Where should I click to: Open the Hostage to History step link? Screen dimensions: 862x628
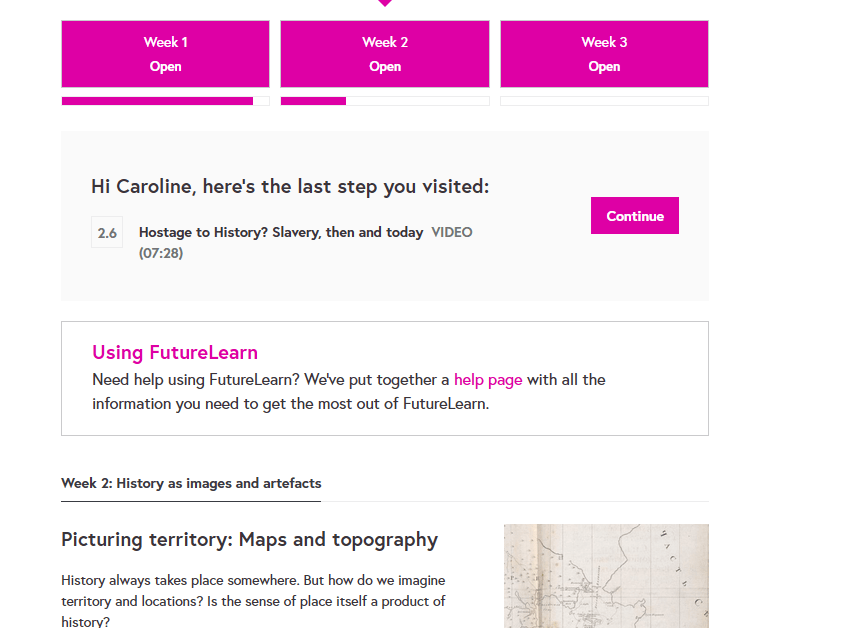pyautogui.click(x=281, y=232)
